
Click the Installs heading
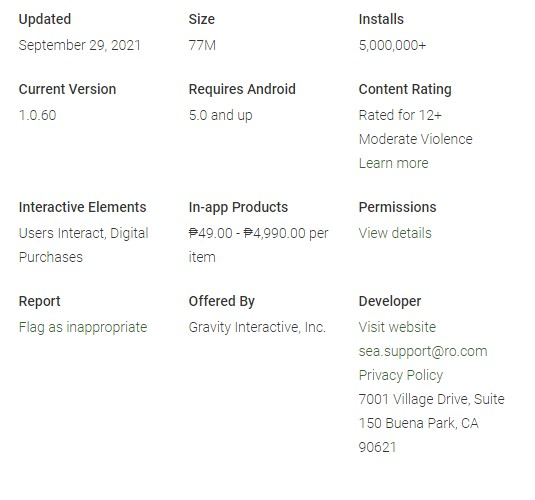pos(381,19)
